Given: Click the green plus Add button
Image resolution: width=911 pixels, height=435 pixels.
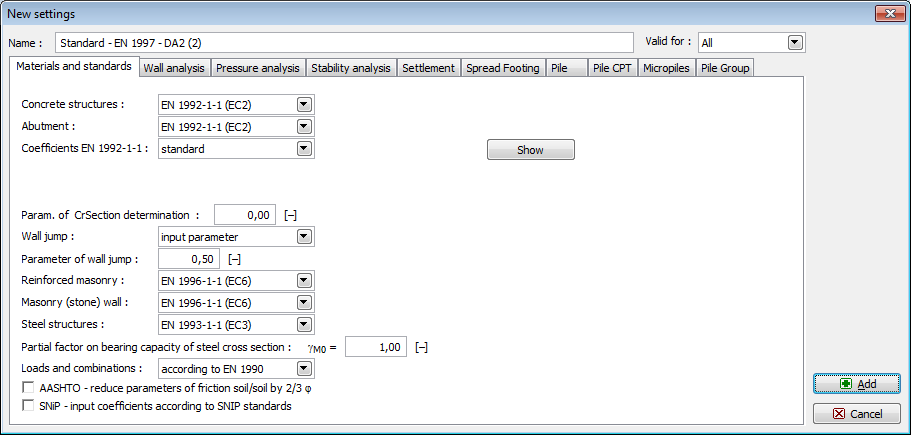Looking at the screenshot, I should click(x=856, y=384).
